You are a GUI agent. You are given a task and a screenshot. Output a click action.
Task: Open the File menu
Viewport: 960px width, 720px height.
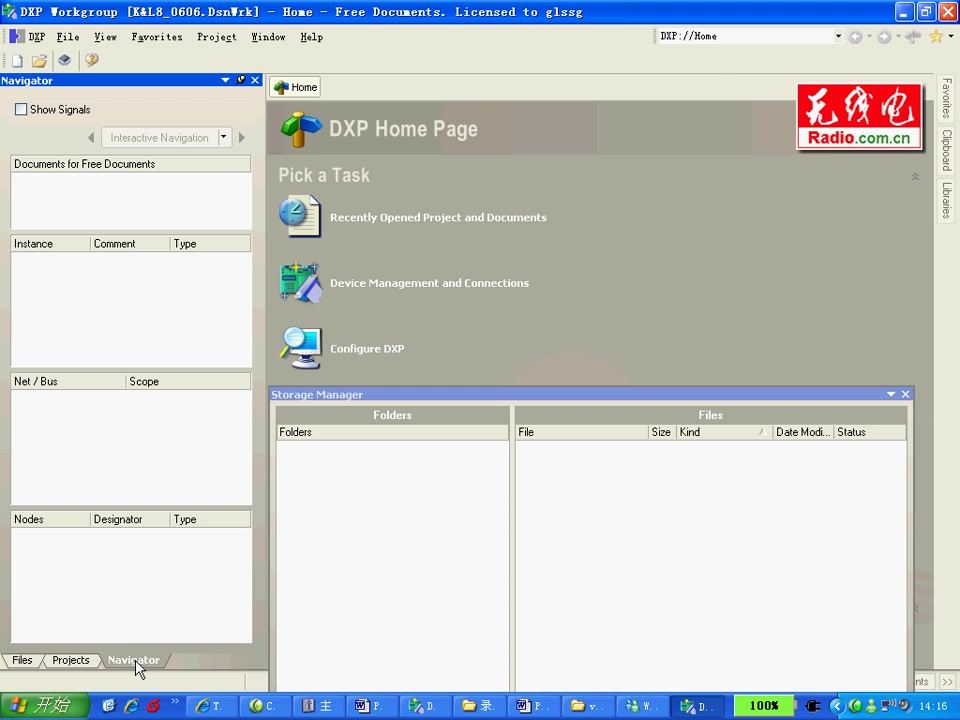coord(68,37)
